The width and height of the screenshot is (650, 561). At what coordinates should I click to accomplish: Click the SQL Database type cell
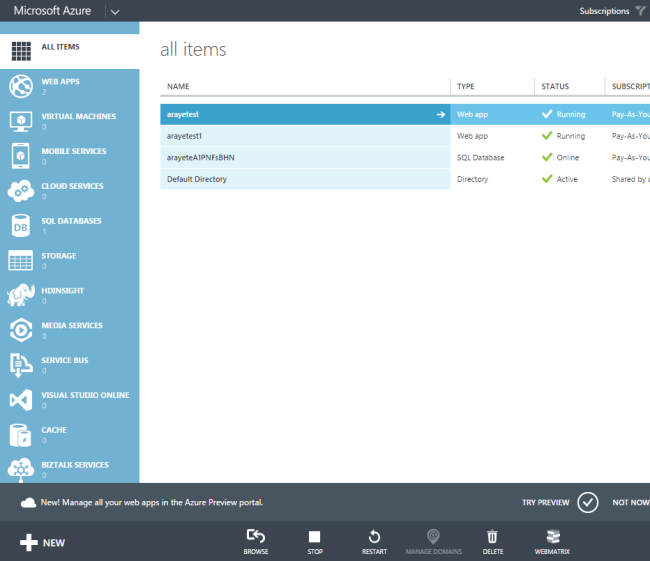pos(480,158)
